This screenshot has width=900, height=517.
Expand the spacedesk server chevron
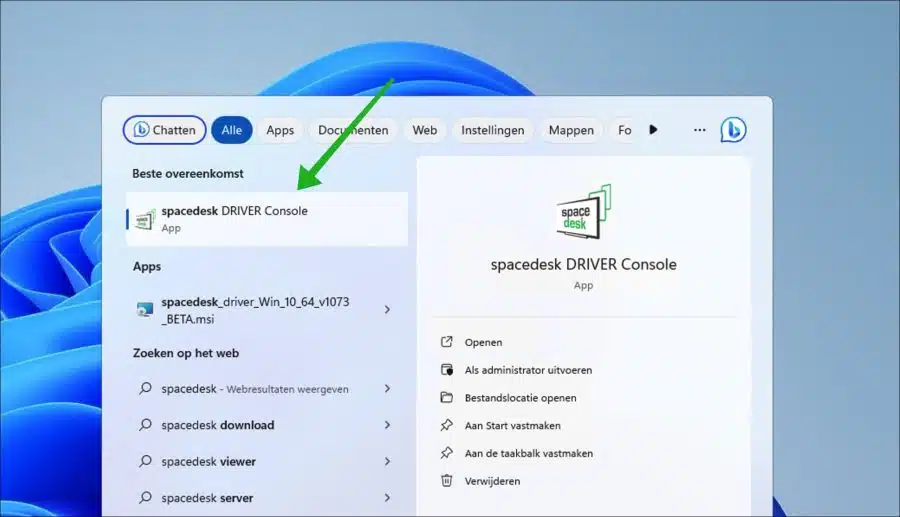click(387, 498)
